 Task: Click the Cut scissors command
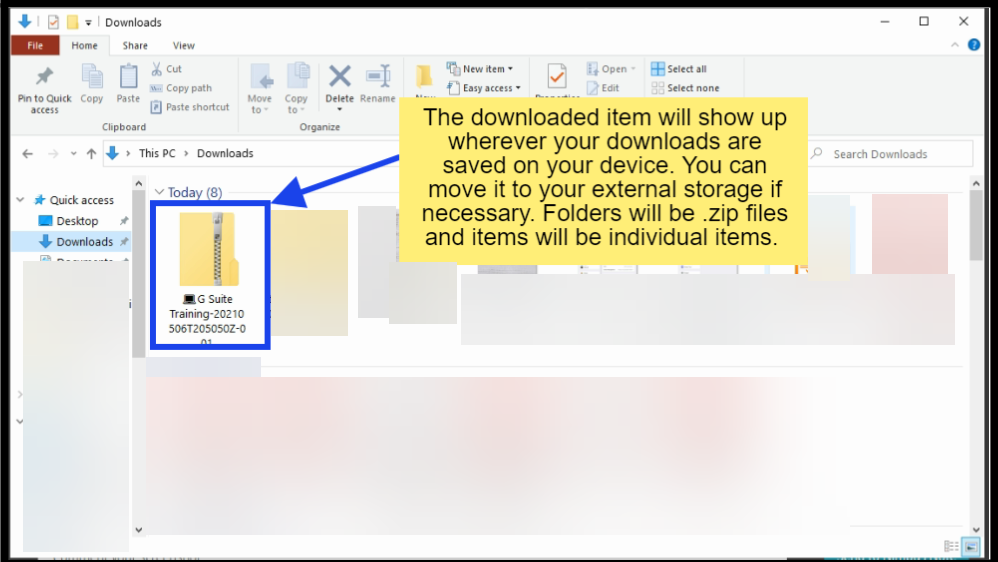(x=166, y=69)
